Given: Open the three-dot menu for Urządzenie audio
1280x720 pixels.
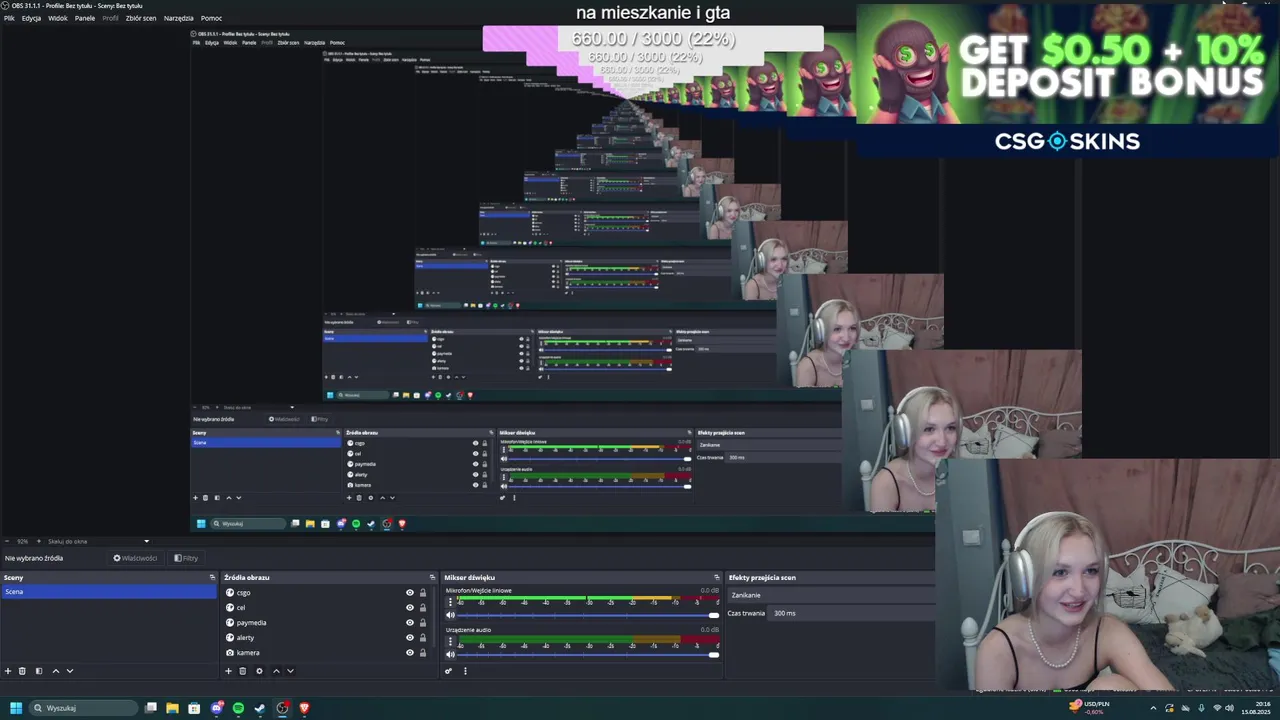Looking at the screenshot, I should pos(450,642).
